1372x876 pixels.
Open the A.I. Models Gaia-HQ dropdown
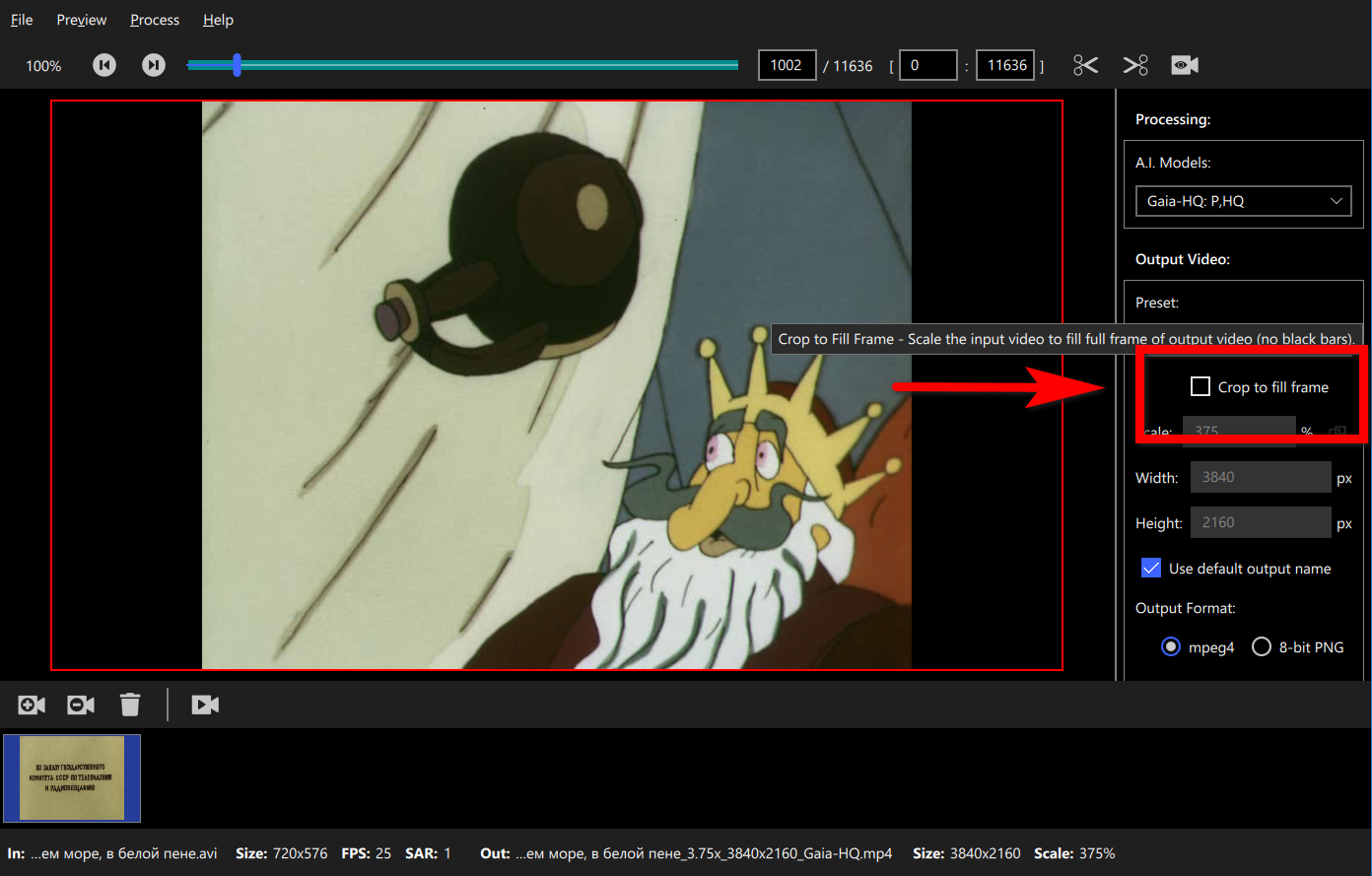pos(1244,201)
